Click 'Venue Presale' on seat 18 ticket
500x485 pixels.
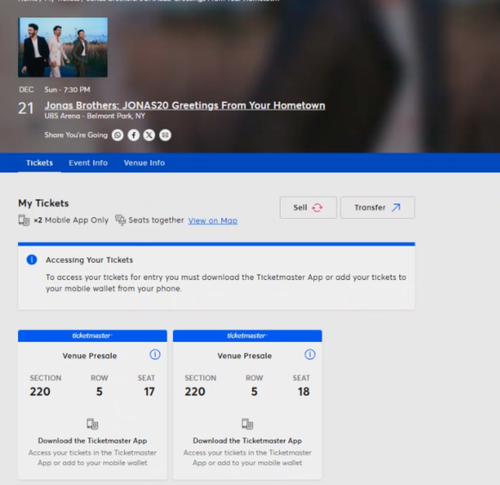click(x=245, y=356)
